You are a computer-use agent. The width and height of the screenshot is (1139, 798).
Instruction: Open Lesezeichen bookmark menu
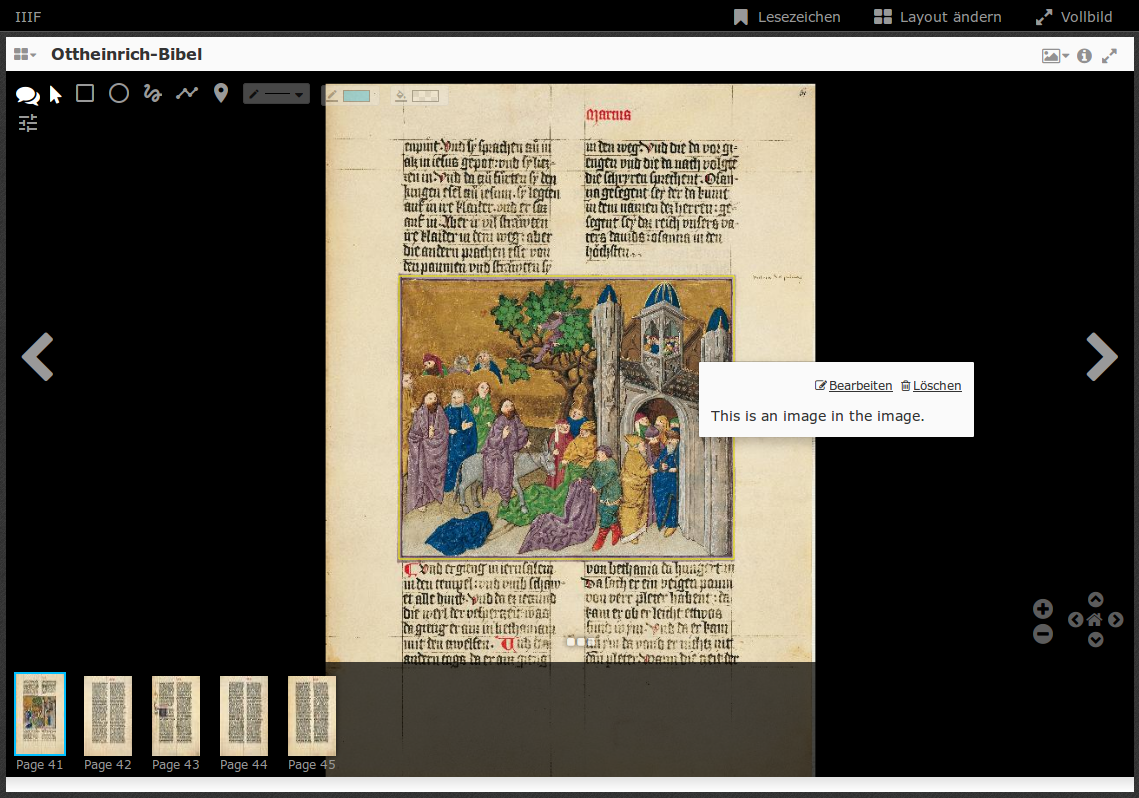[x=787, y=17]
